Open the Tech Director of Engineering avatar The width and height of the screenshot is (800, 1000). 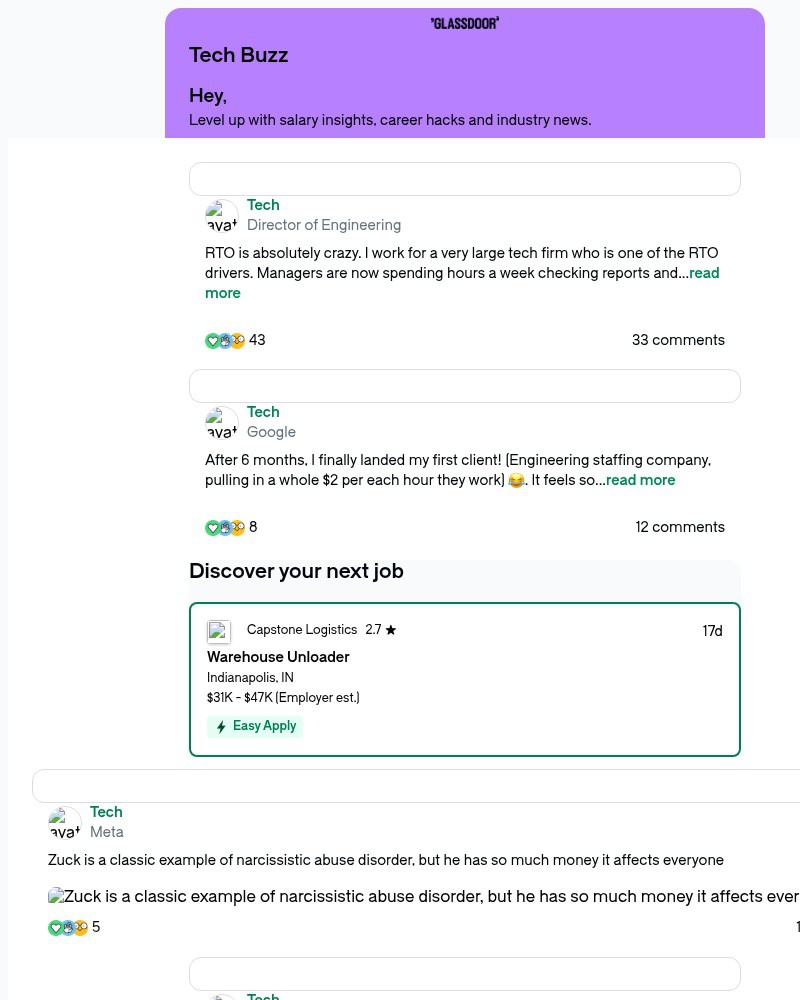(x=221, y=215)
